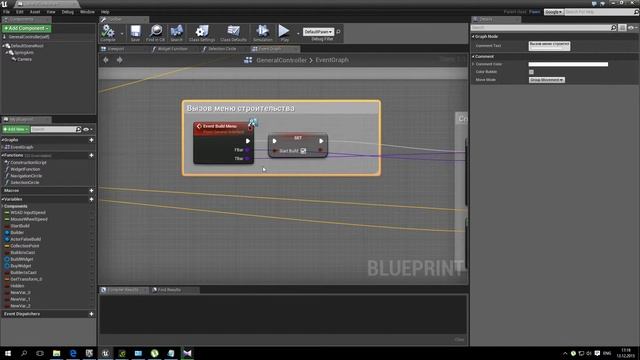Add a new macro with the plus icon
640x360 pixels.
coord(91,191)
